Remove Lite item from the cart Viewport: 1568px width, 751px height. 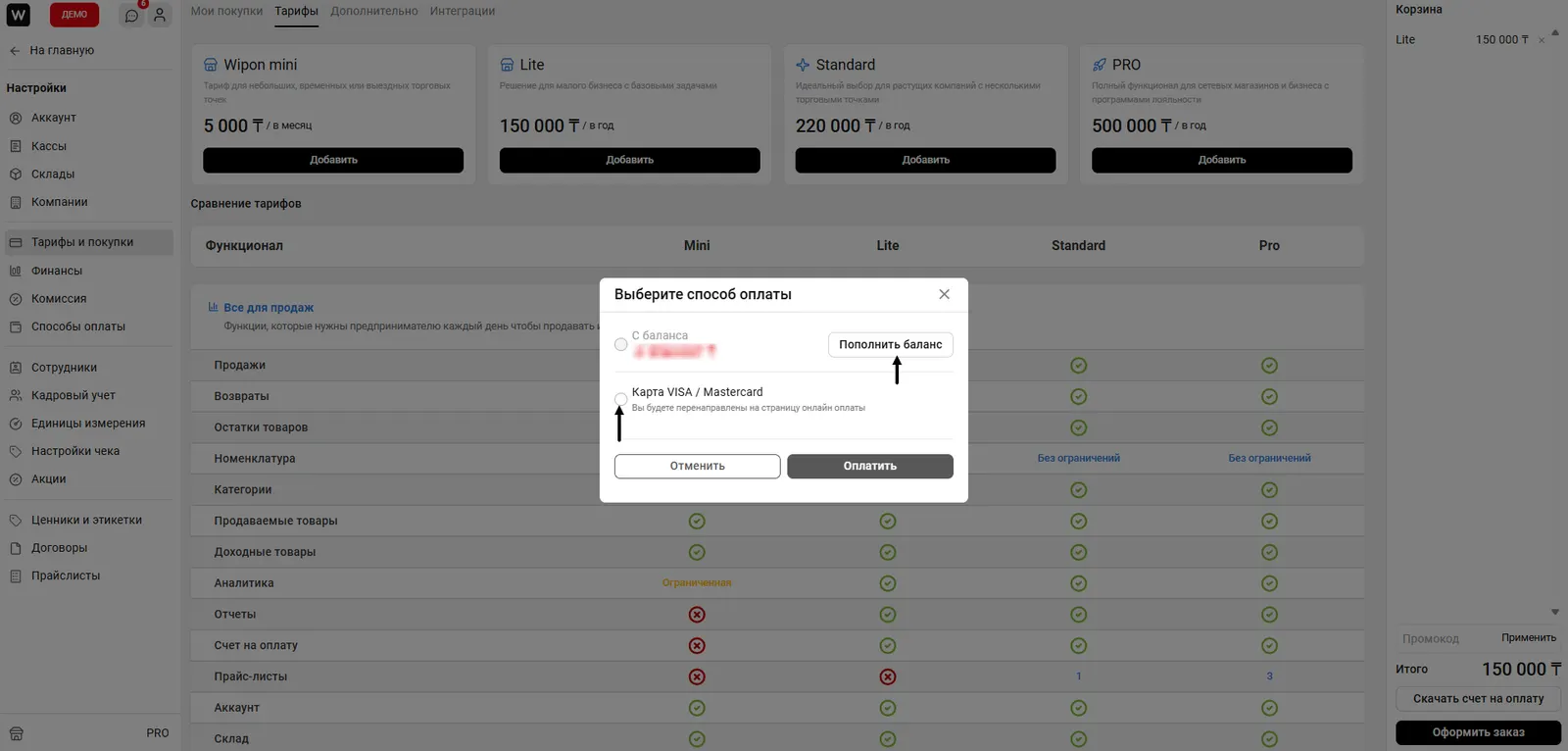click(x=1542, y=40)
